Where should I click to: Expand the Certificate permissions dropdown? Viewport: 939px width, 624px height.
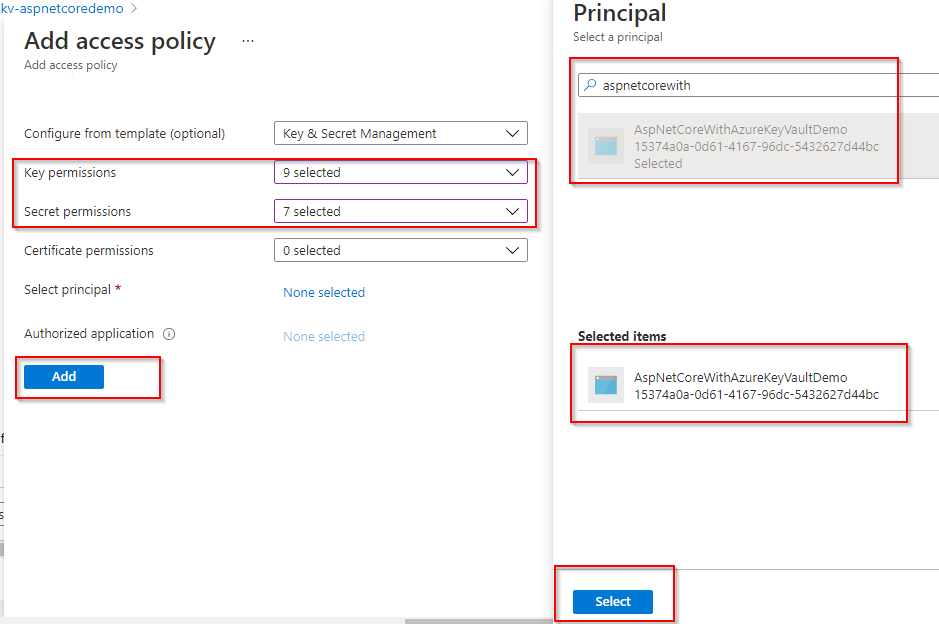[x=401, y=250]
